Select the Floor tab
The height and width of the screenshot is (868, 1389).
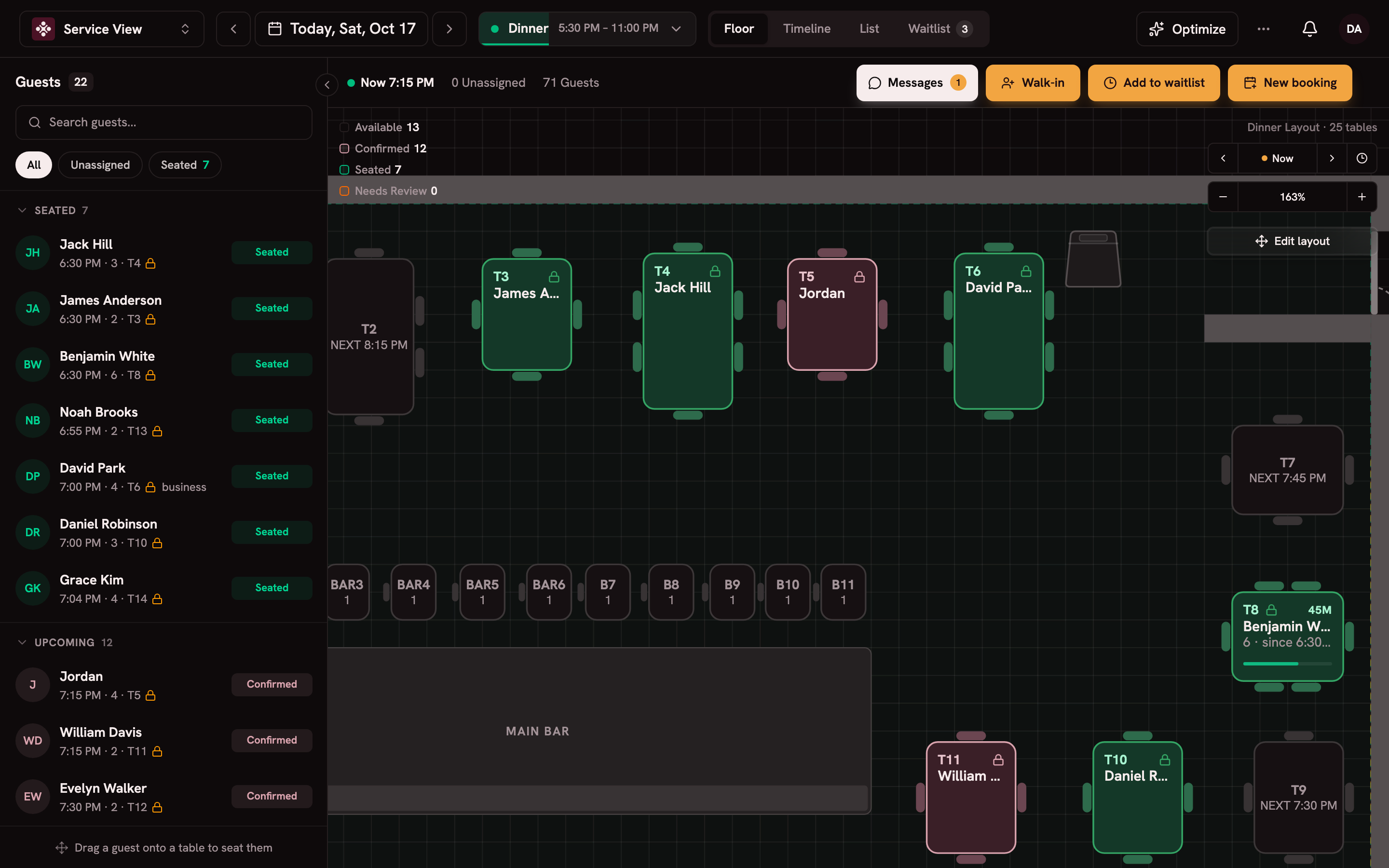tap(739, 29)
